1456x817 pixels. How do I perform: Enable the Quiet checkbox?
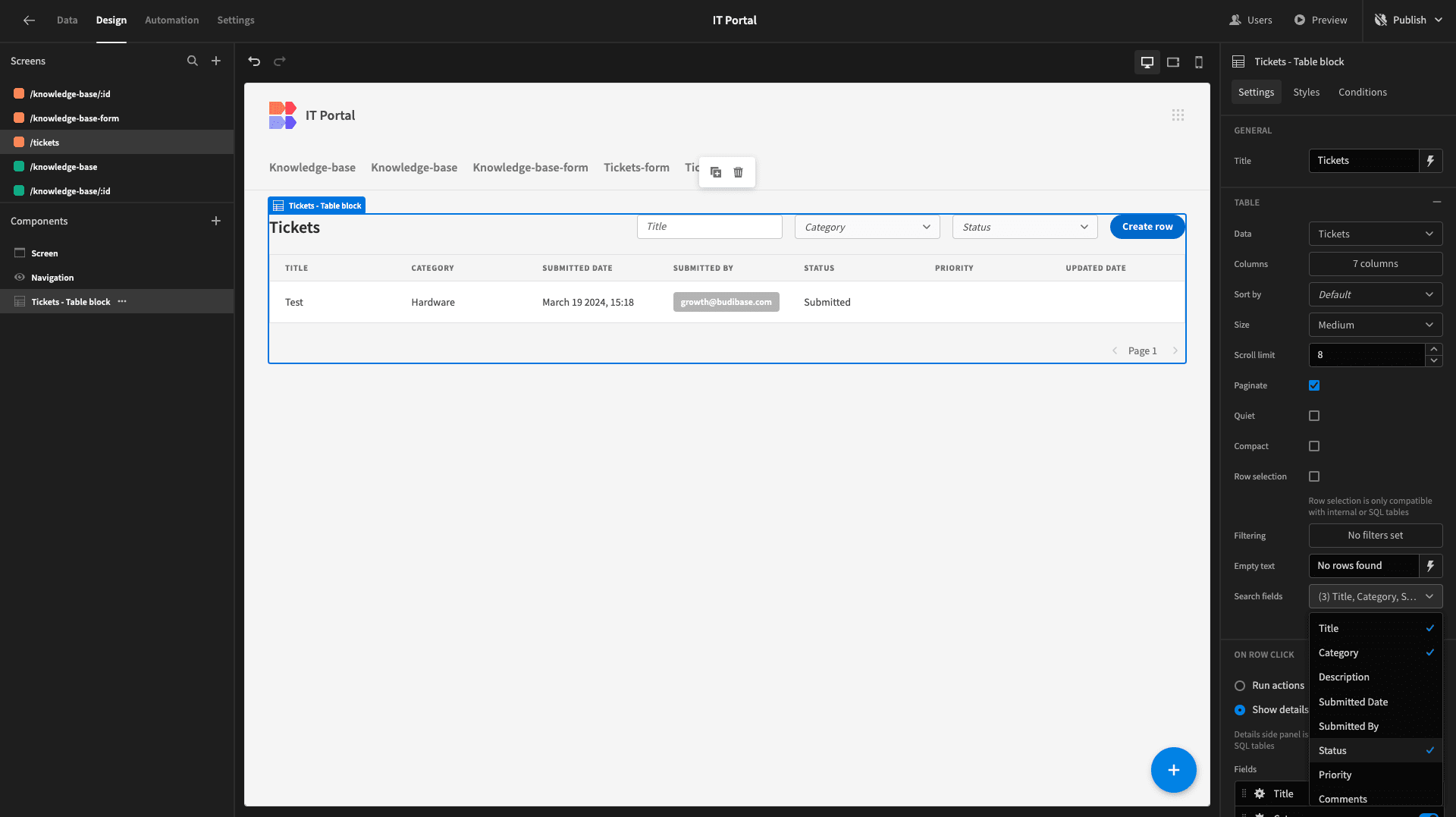(1314, 416)
